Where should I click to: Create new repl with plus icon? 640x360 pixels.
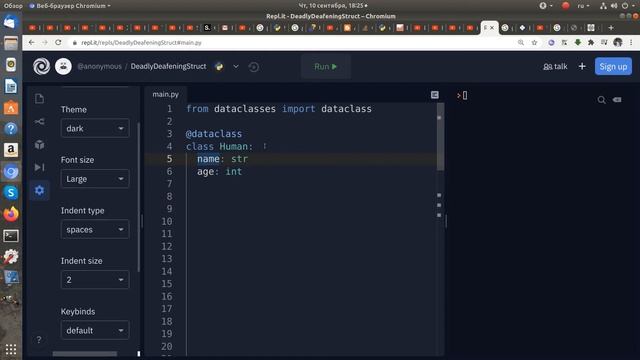(582, 66)
